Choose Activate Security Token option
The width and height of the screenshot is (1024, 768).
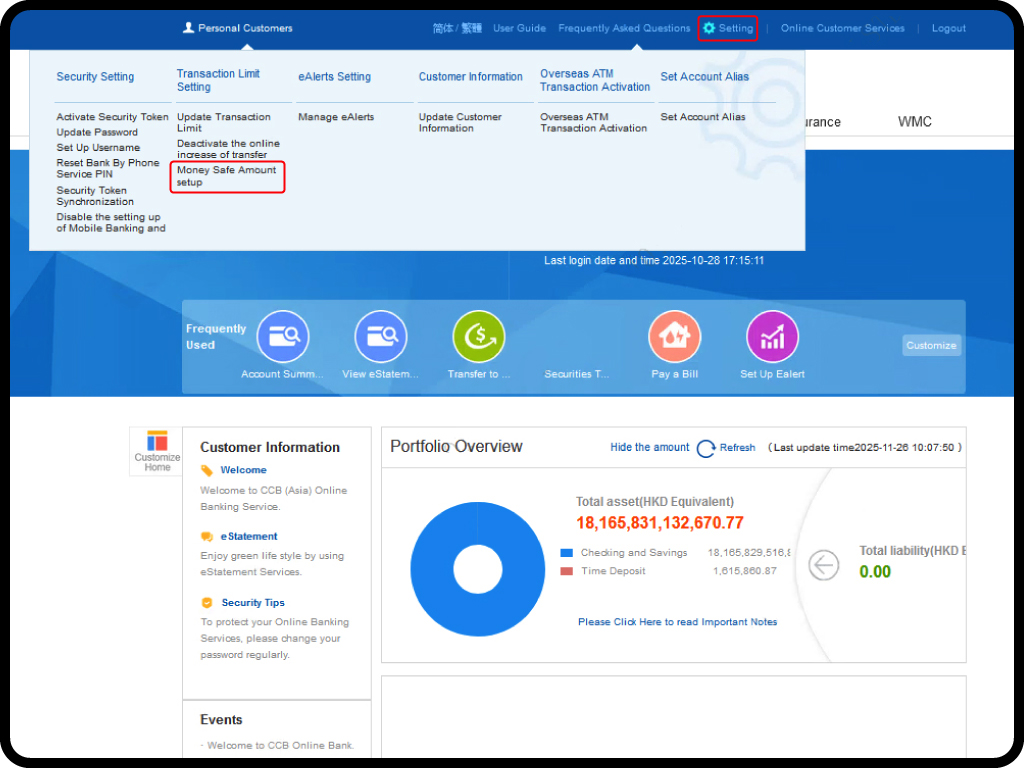tap(112, 117)
